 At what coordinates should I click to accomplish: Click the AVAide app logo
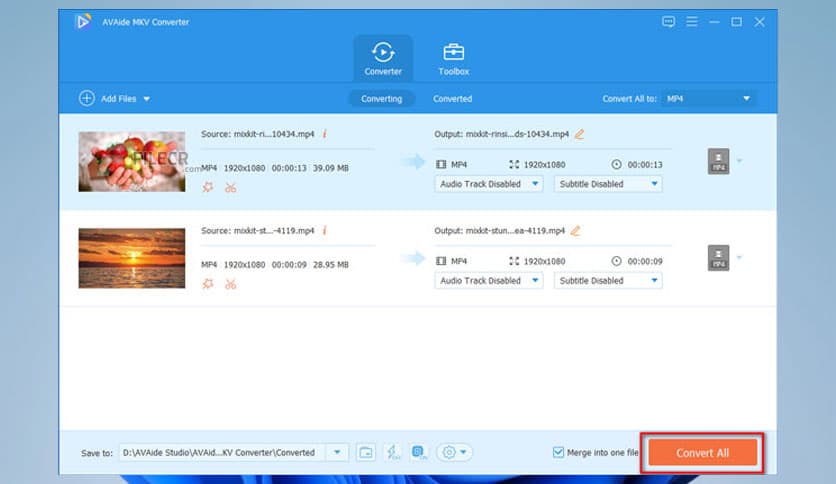click(x=83, y=22)
